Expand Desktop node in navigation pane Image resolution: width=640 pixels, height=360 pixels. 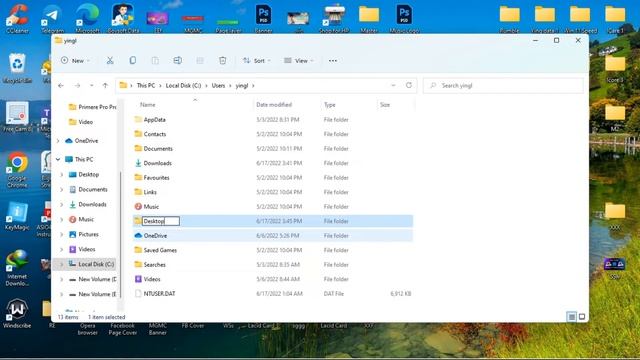coord(62,174)
